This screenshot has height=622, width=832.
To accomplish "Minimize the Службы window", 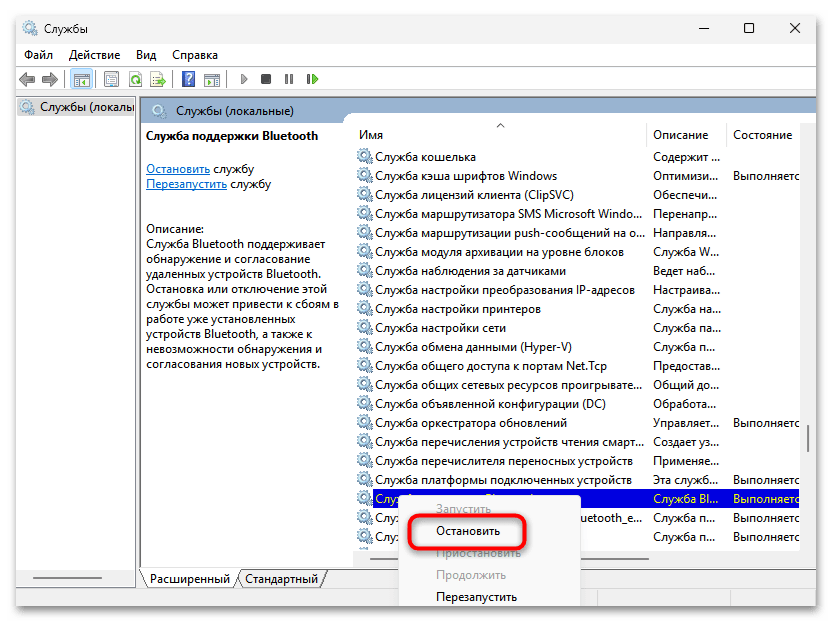I will 704,28.
